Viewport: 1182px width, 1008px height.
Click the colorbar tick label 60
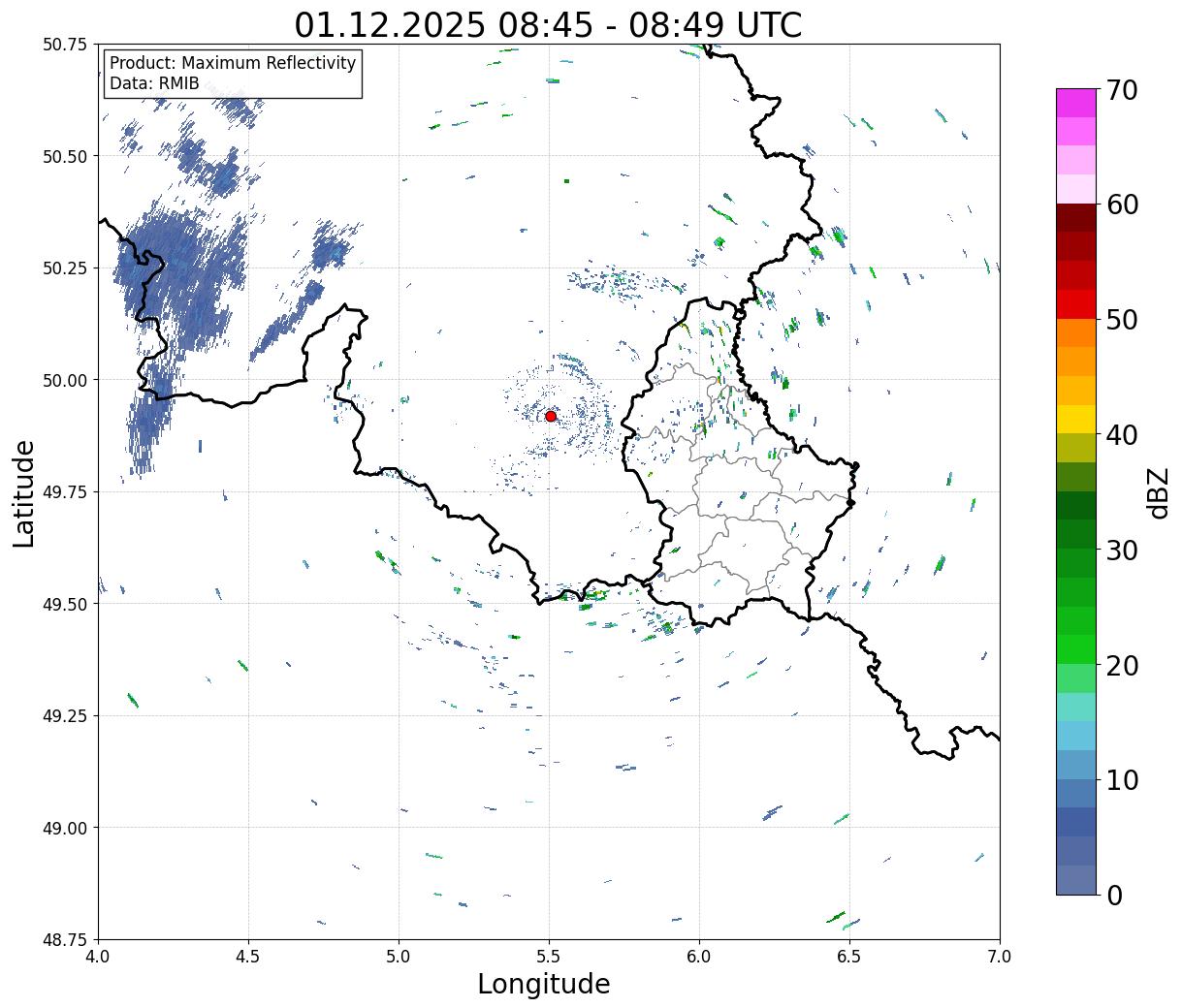click(x=1122, y=205)
